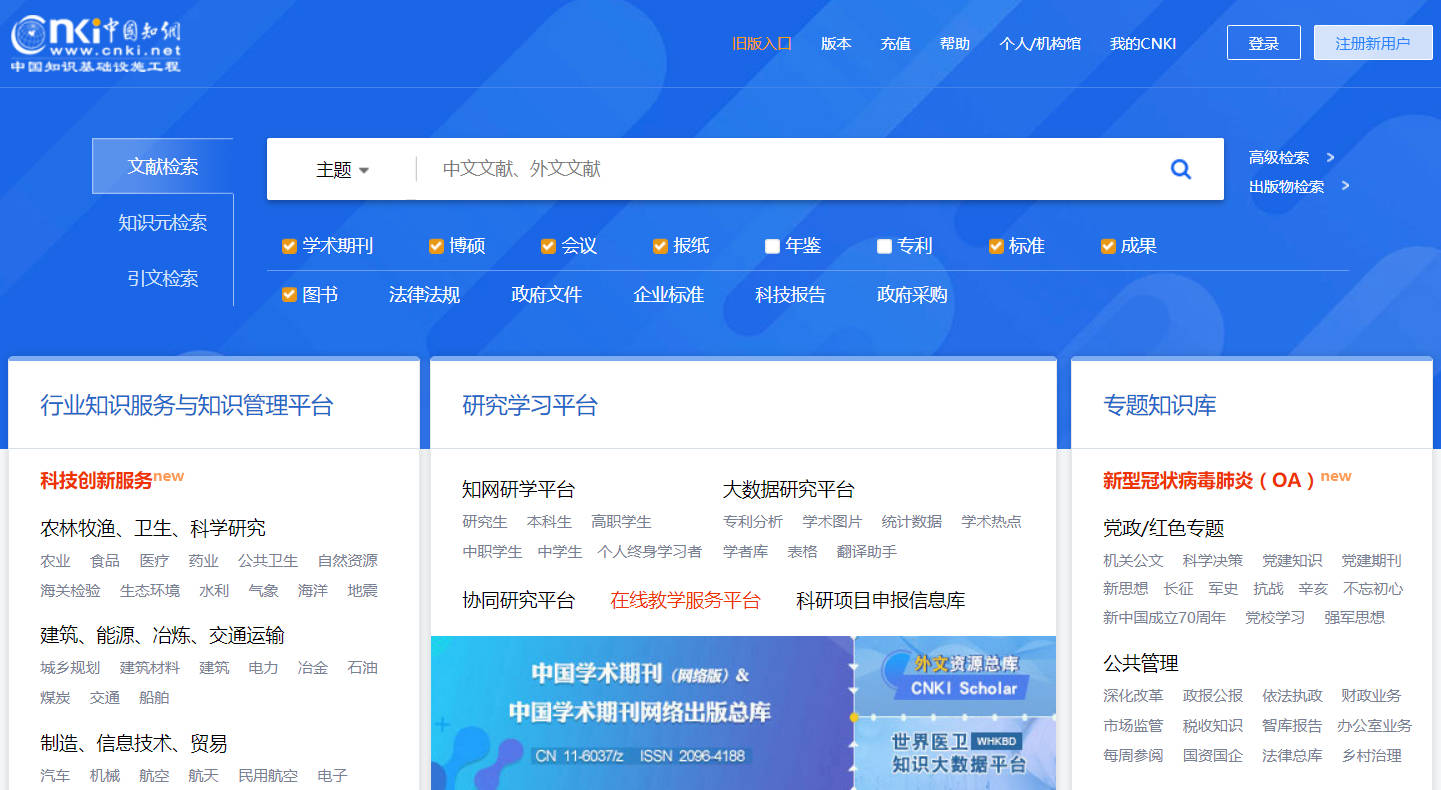This screenshot has width=1441, height=790.
Task: Uncheck the 会议 checkbox
Action: 548,246
